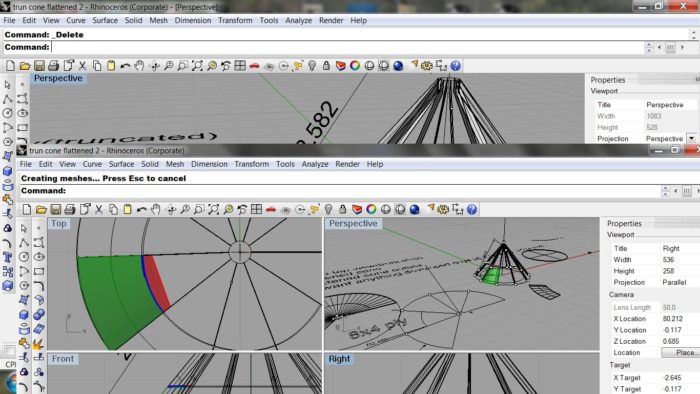Viewport: 700px width, 394px height.
Task: Toggle shaded viewport sphere icon in upper toolbar
Action: pyautogui.click(x=369, y=66)
